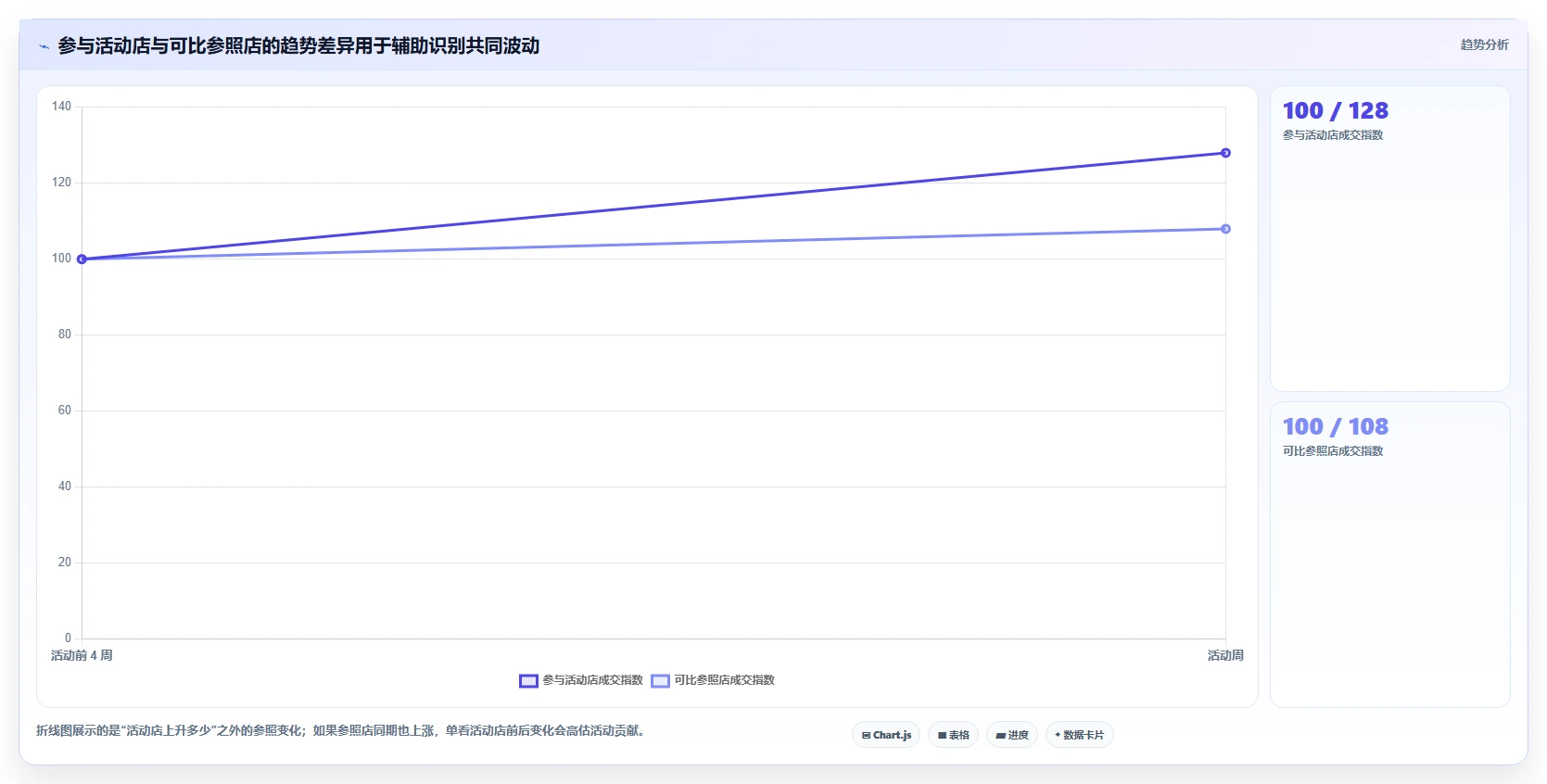Click the 可比参照店成交指数 legend label
Screen dimensions: 1547x784
(x=724, y=680)
